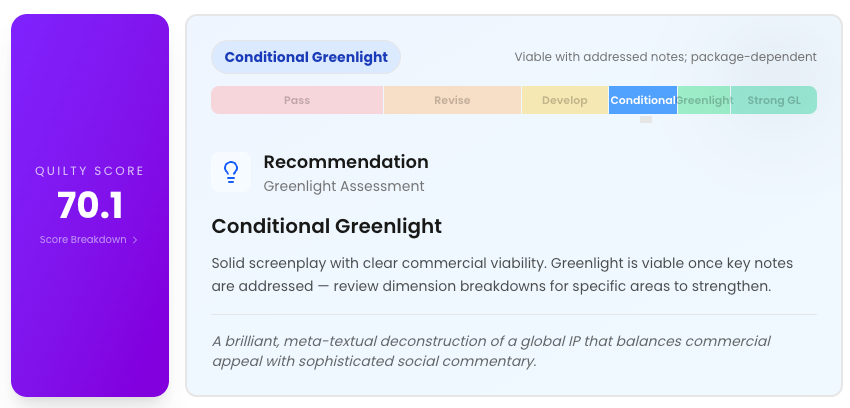Open the Score Breakdown link
Viewport: 850px width, 408px height.
pyautogui.click(x=89, y=239)
